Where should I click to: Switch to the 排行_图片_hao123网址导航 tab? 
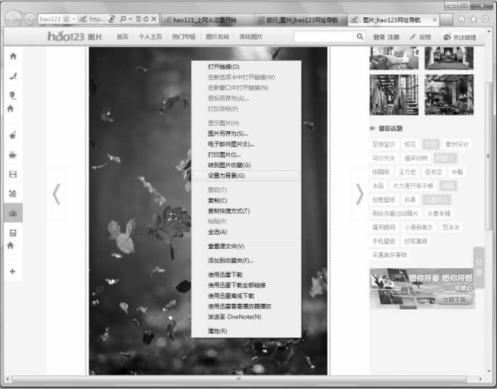pos(300,20)
